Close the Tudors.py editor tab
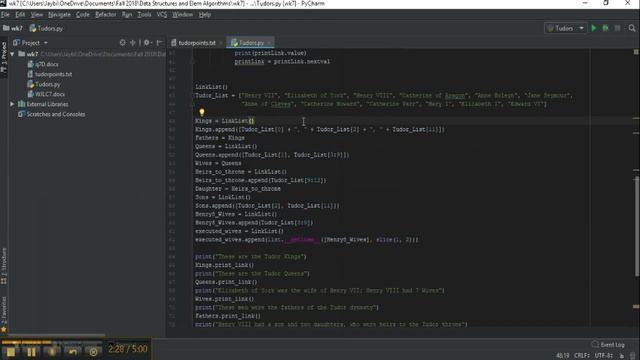This screenshot has width=640, height=360. 269,42
